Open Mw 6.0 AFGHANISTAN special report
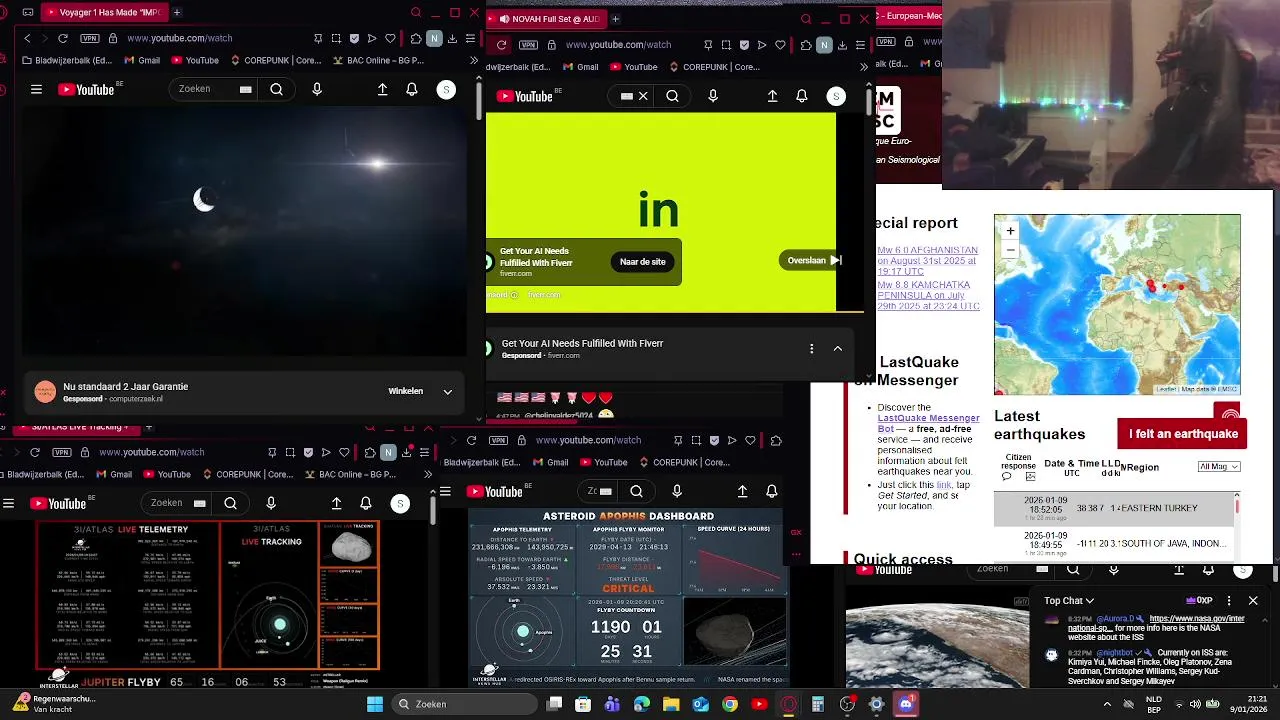The width and height of the screenshot is (1280, 720). click(928, 261)
